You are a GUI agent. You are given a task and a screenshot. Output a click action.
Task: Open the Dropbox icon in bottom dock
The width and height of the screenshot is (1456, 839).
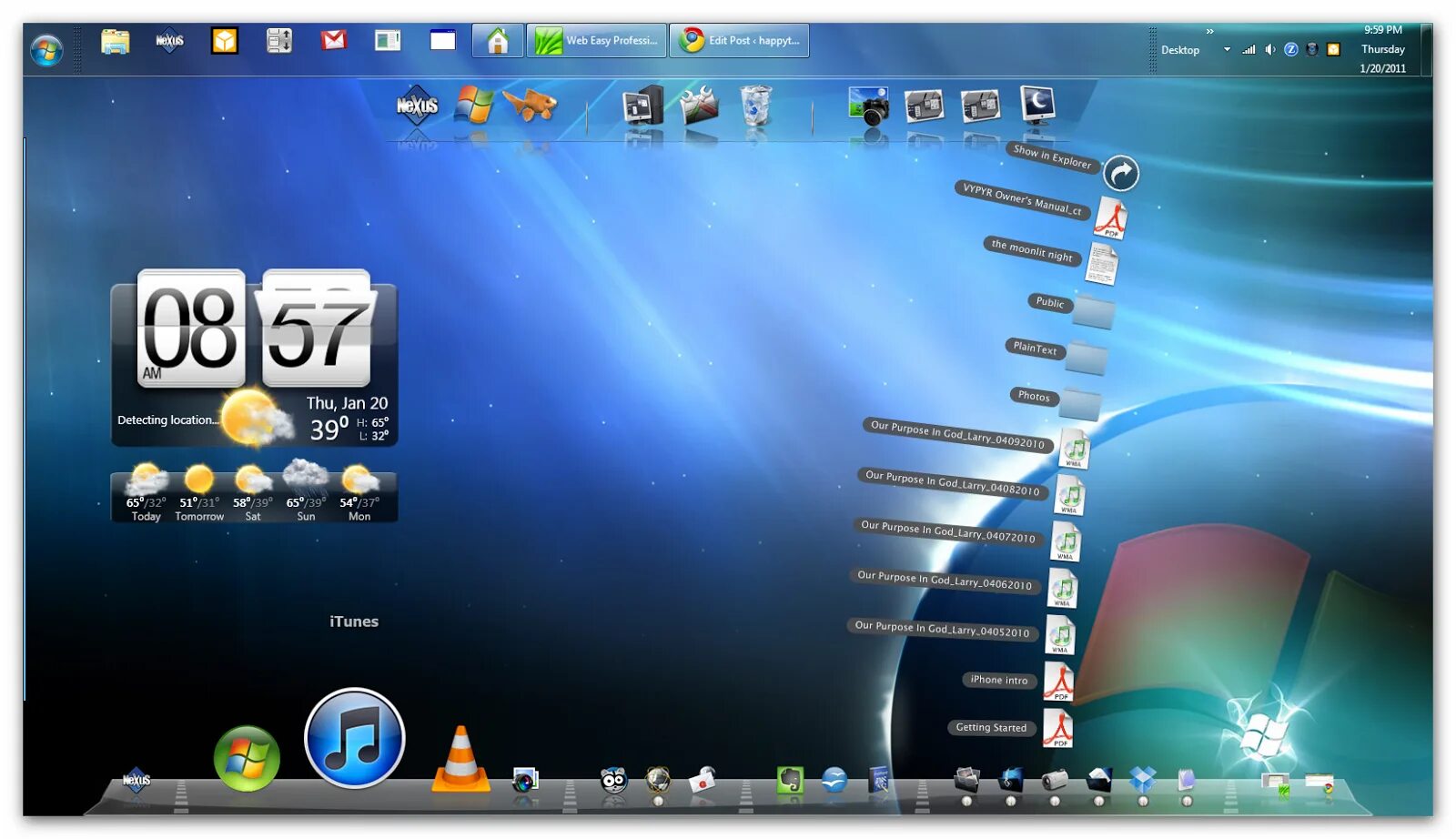[1143, 779]
